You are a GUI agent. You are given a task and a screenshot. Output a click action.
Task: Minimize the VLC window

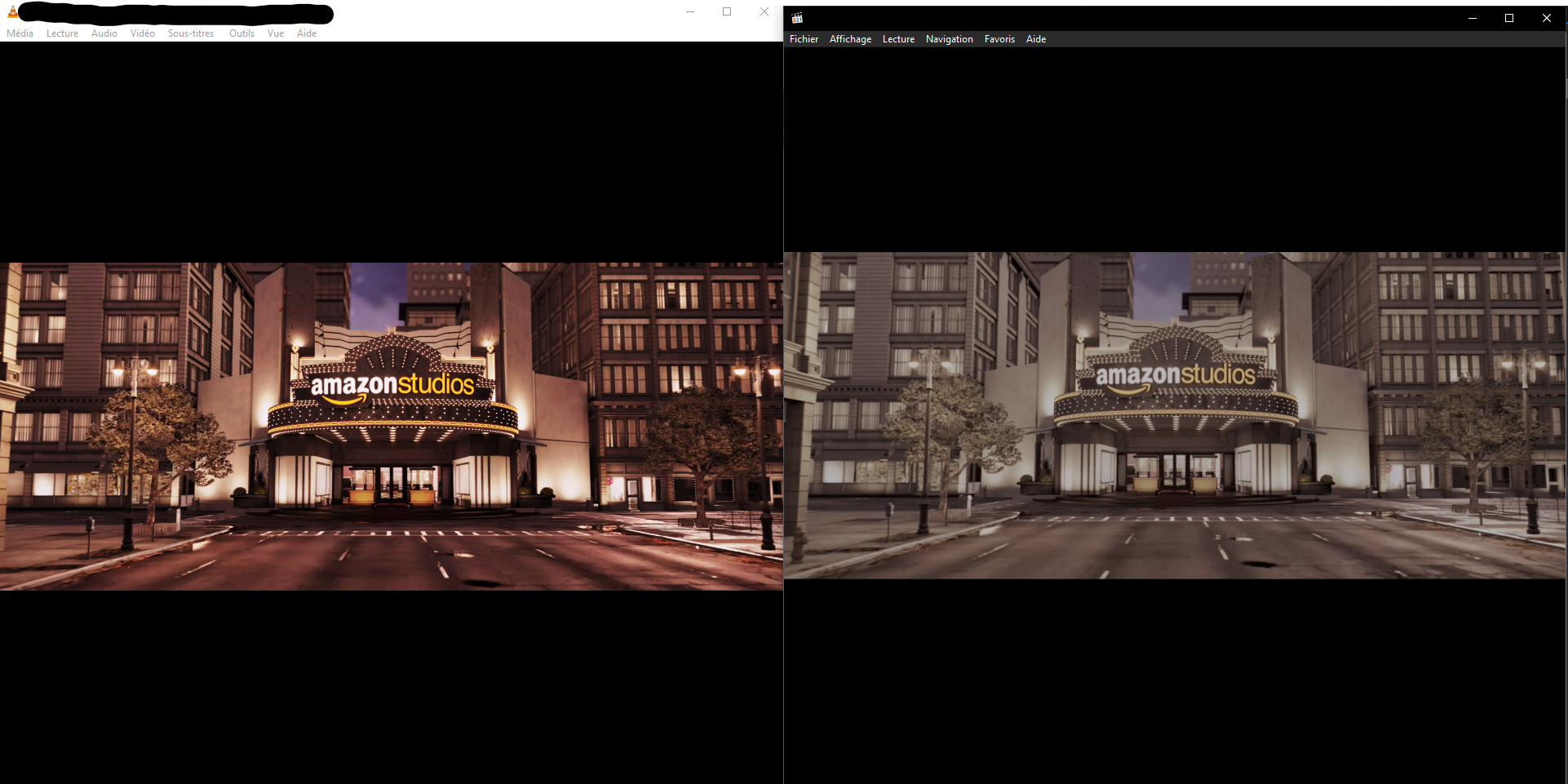690,11
